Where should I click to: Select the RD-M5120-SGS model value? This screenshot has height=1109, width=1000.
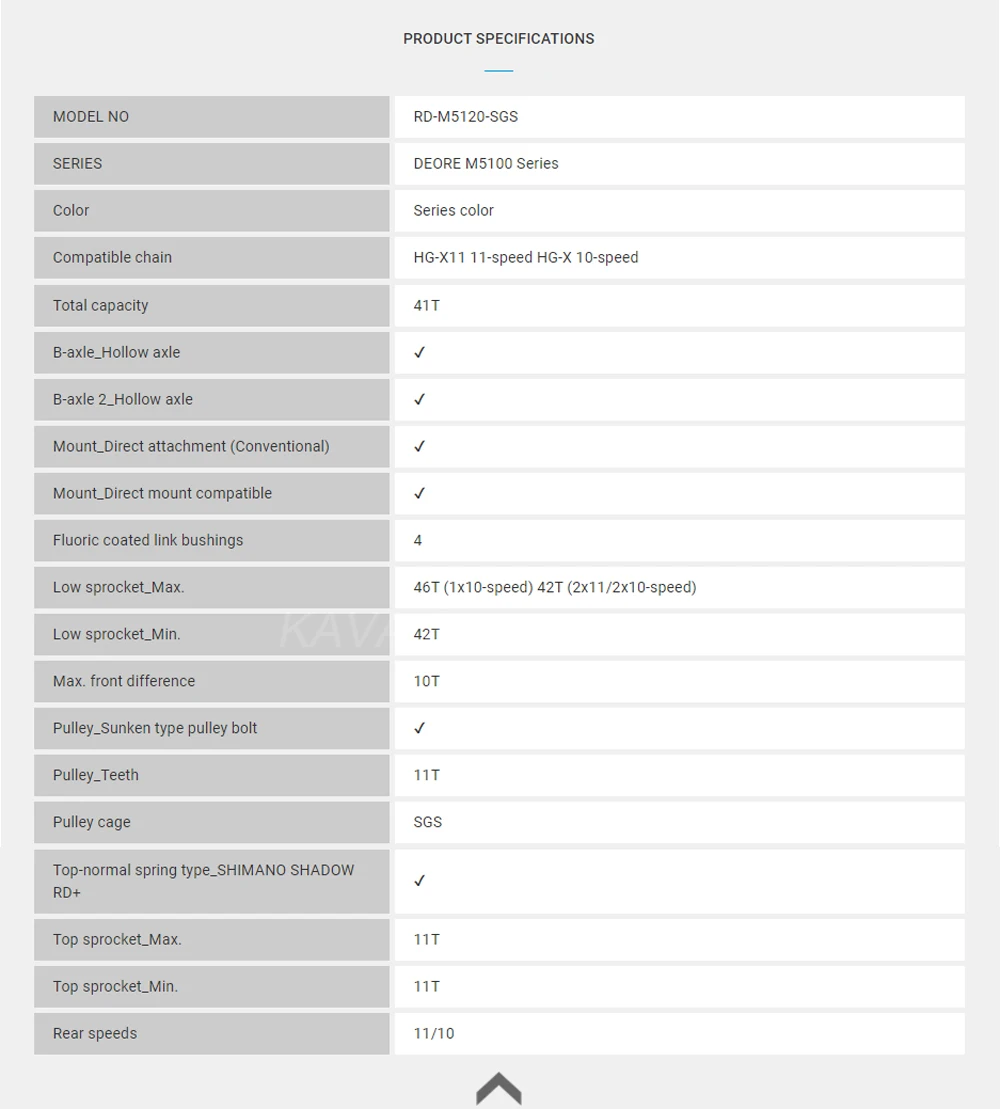[466, 117]
